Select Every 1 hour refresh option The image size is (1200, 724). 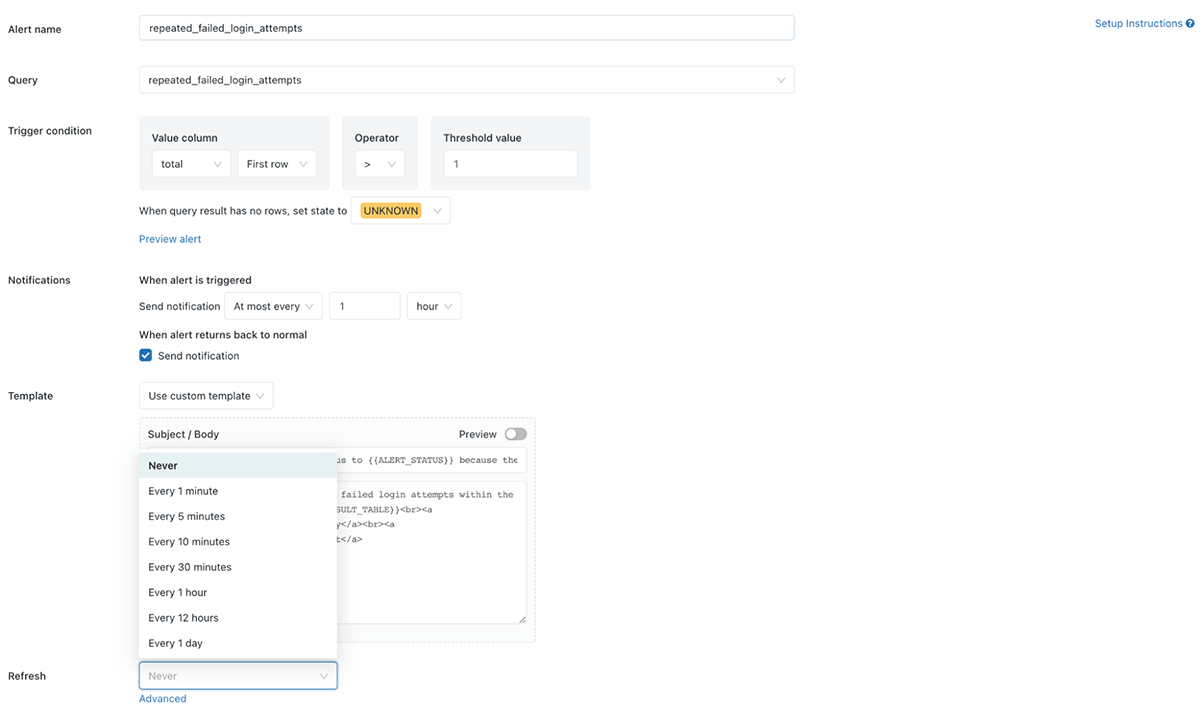[x=178, y=593]
